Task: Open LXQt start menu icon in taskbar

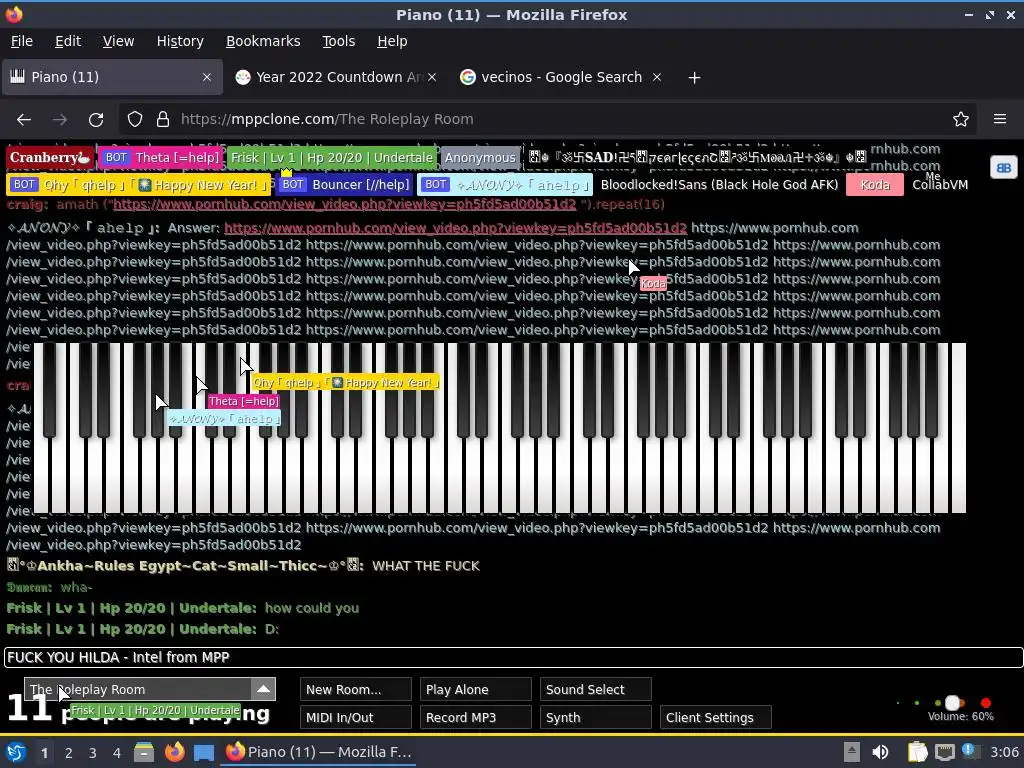Action: [16, 752]
